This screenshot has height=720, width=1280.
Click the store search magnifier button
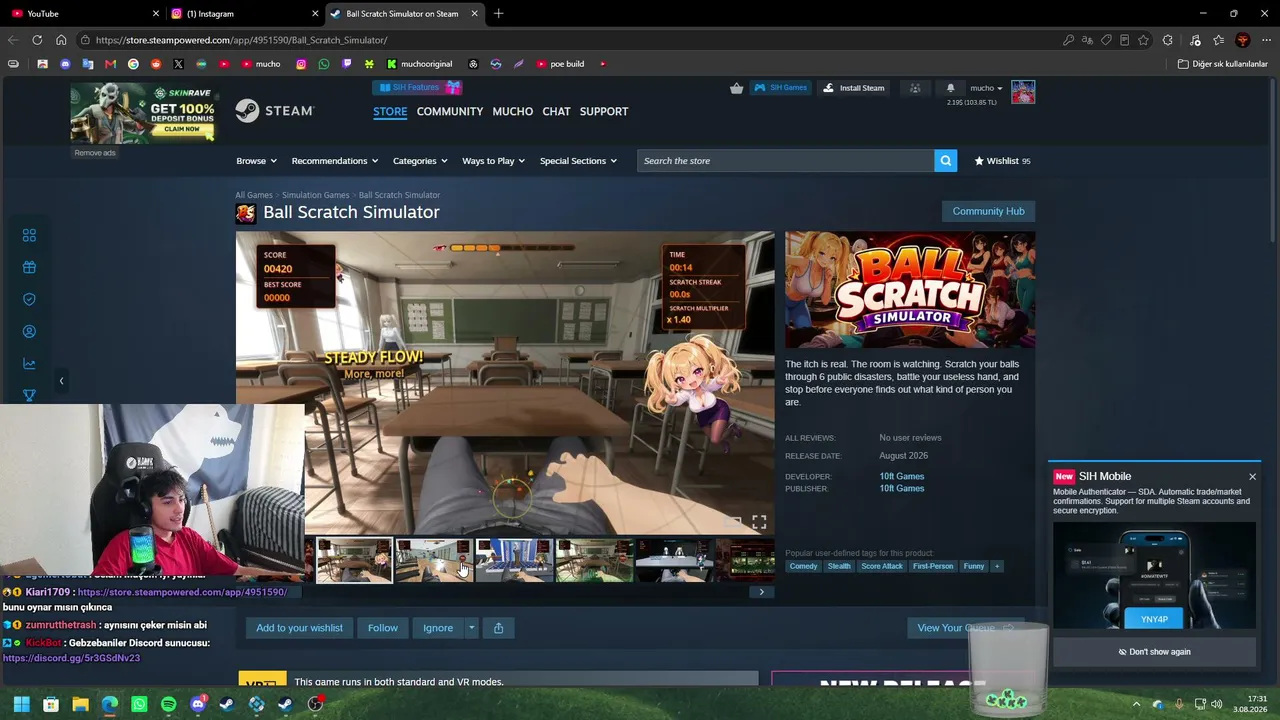point(945,161)
